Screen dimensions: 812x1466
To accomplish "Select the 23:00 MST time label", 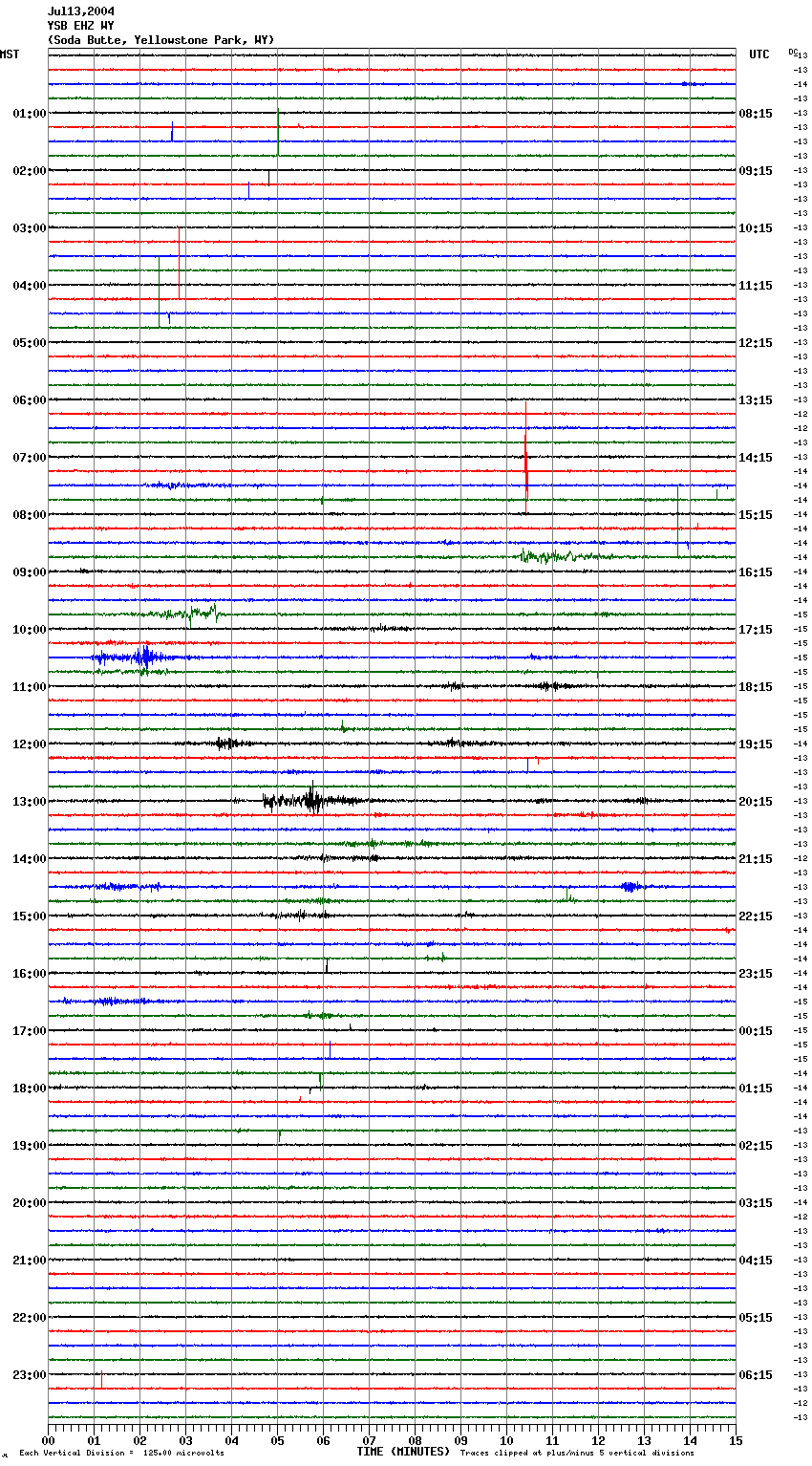I will pos(30,1375).
